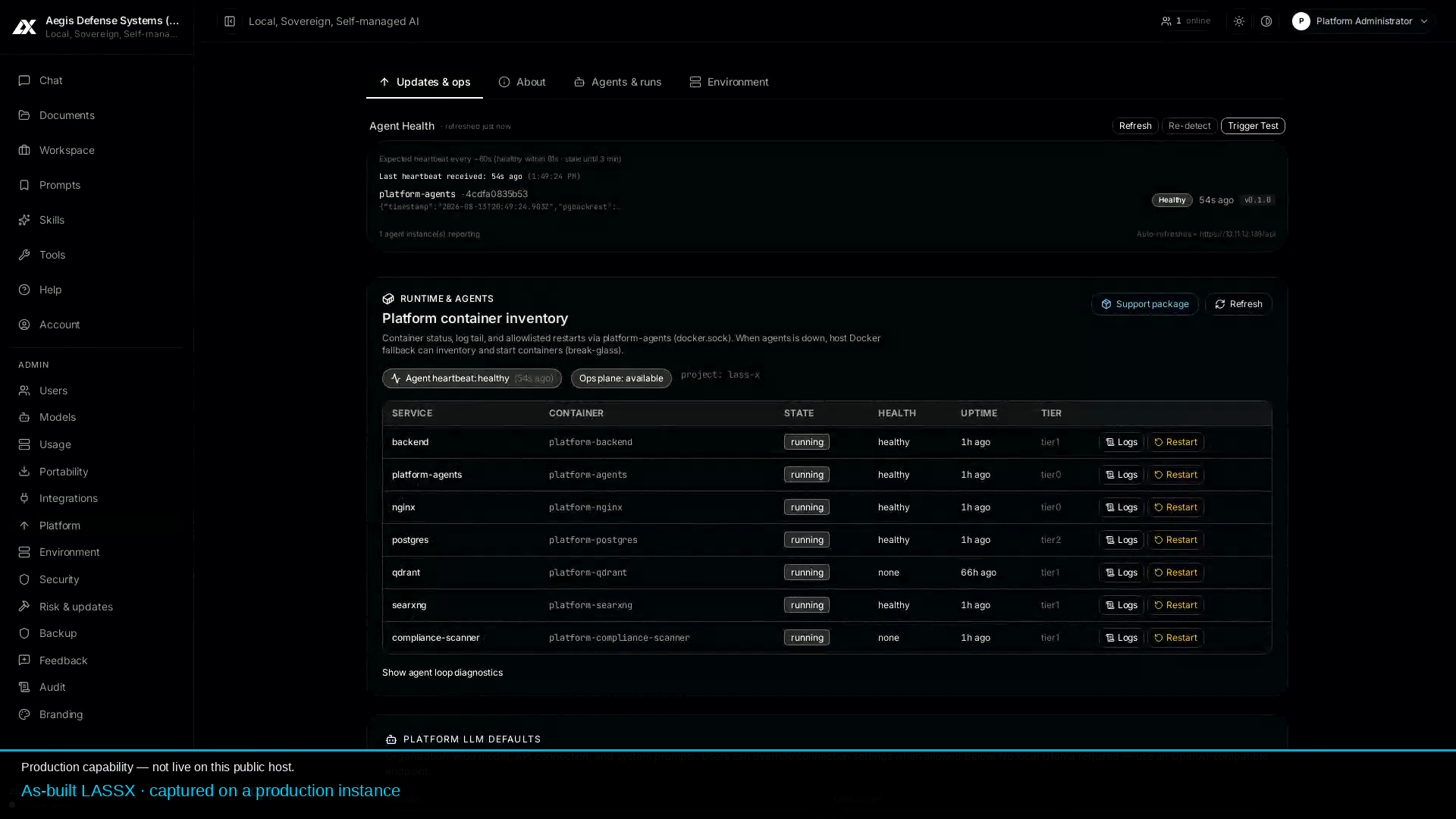Download the Support package
Viewport: 1456px width, 819px height.
point(1144,304)
